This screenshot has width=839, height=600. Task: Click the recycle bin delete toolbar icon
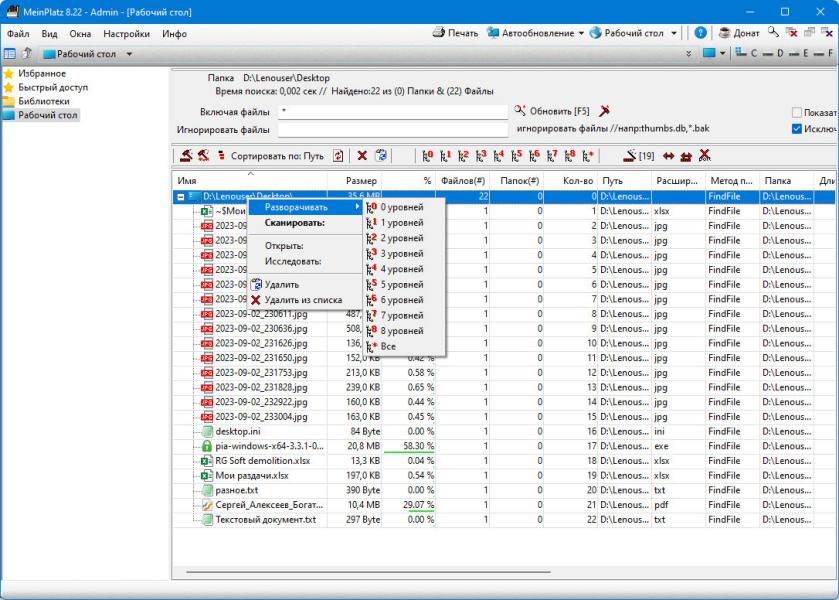click(x=381, y=156)
